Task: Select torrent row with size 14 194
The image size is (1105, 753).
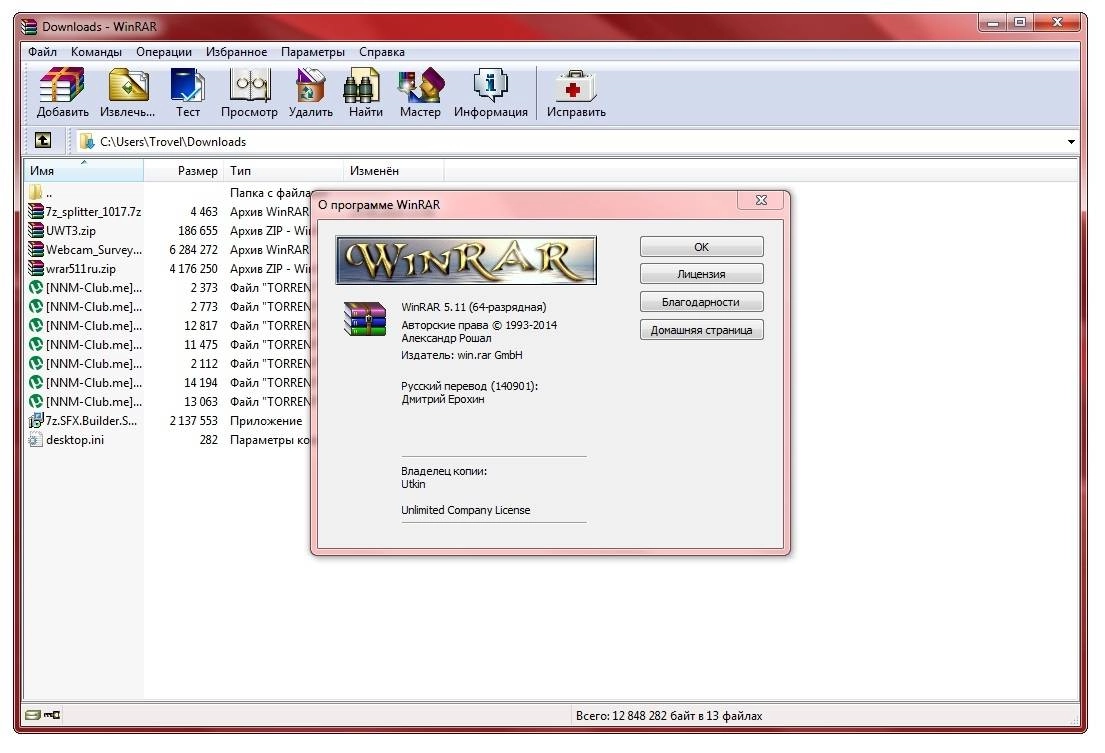Action: (169, 382)
